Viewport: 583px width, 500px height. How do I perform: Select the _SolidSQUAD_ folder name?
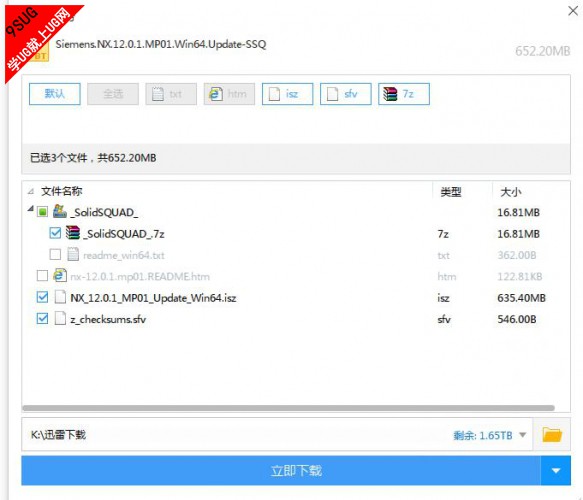point(104,213)
